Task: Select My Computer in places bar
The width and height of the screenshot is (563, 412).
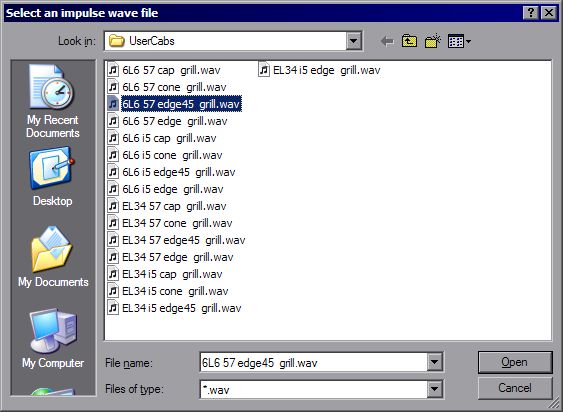Action: click(x=53, y=338)
